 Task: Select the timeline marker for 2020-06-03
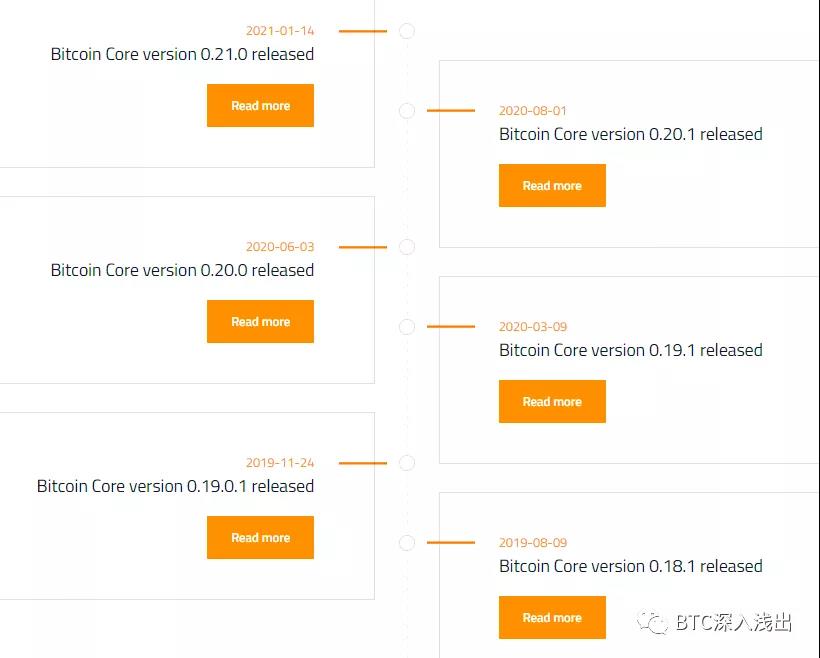406,247
